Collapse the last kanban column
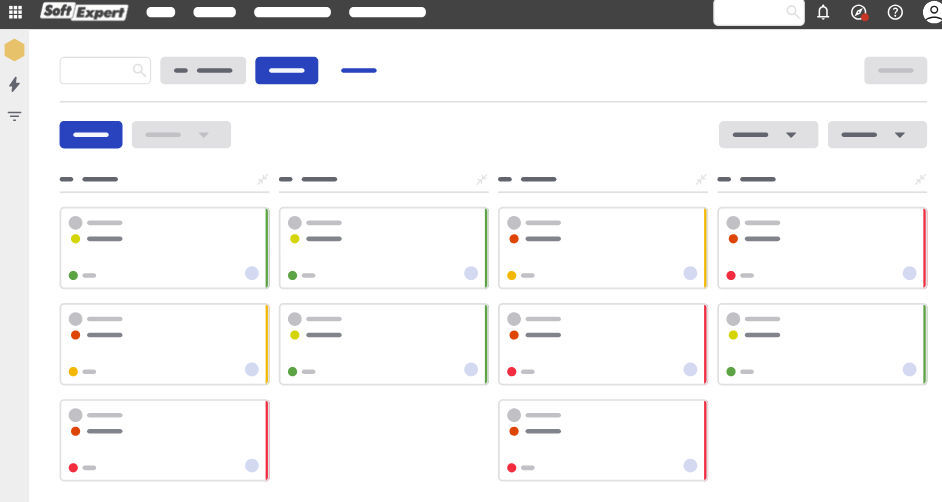This screenshot has width=942, height=502. point(920,180)
